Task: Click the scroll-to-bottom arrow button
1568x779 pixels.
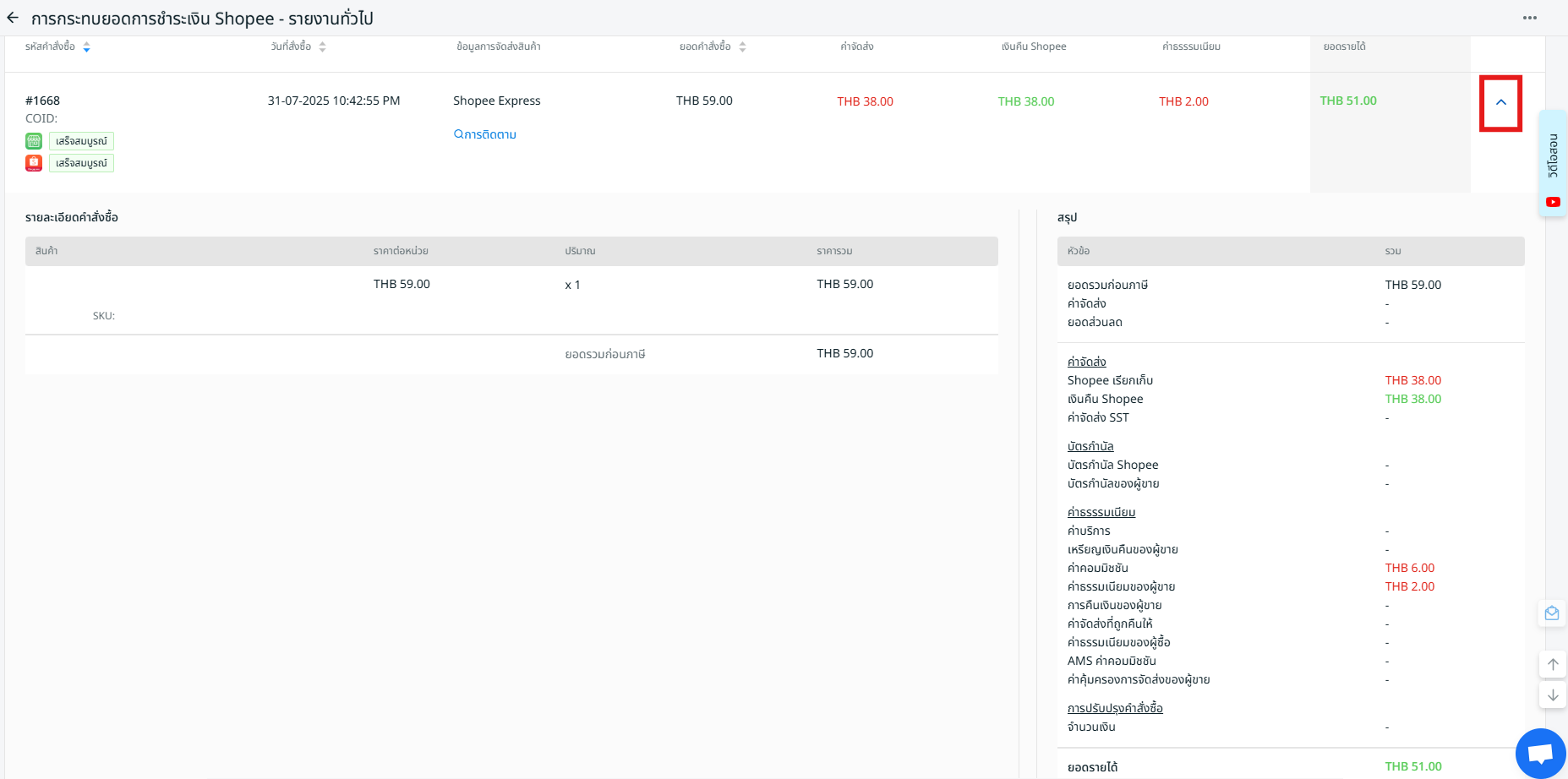Action: 1552,695
